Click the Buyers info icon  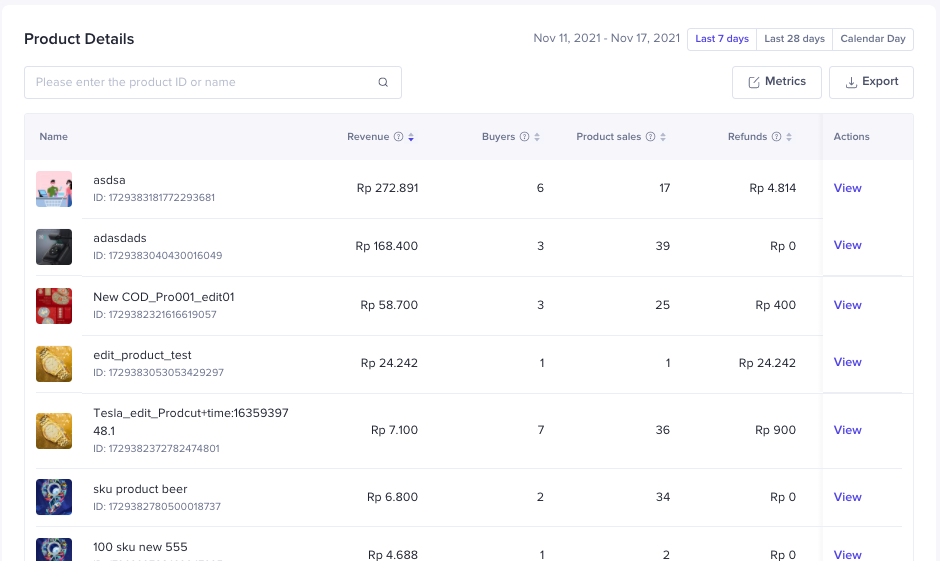524,137
